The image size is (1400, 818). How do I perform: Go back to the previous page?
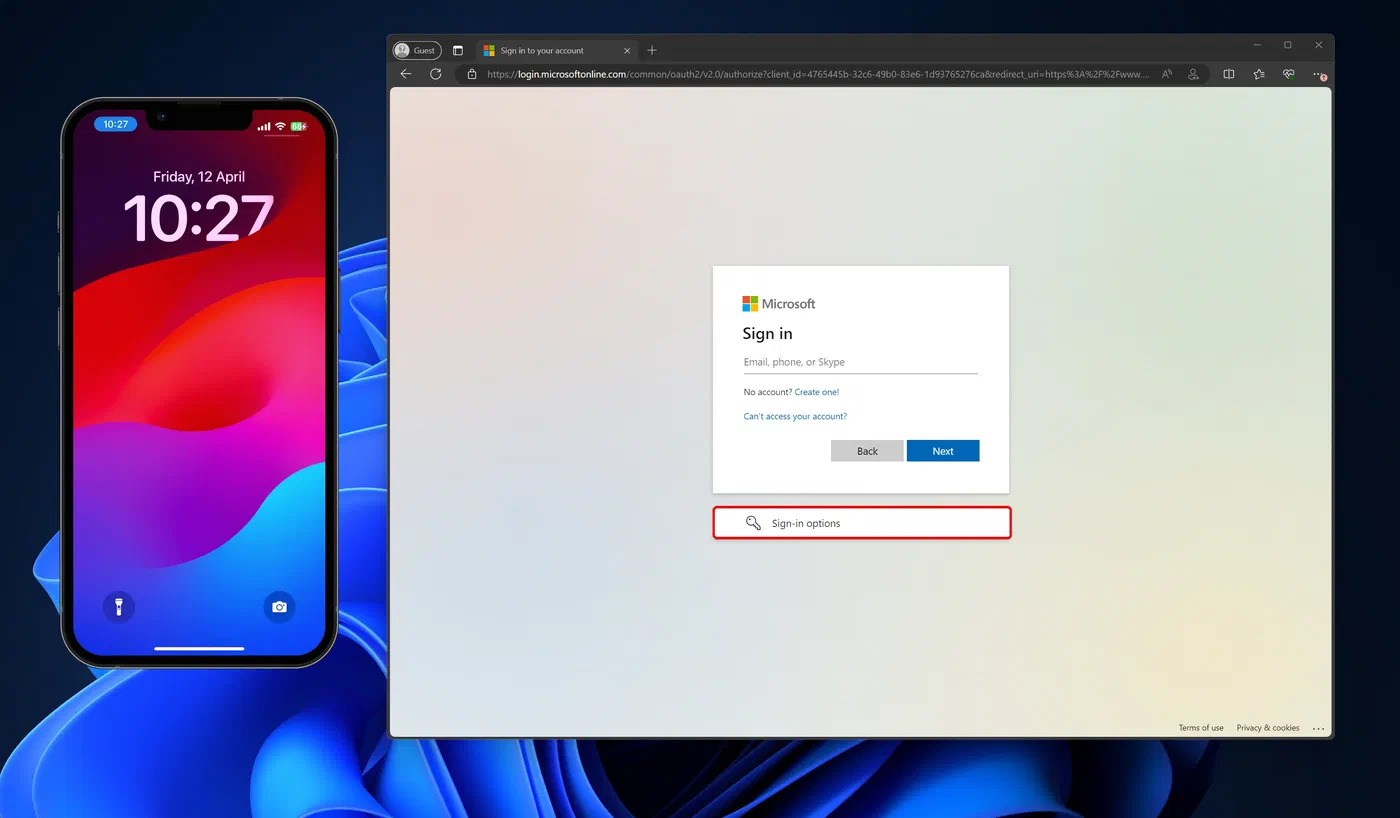pos(406,74)
